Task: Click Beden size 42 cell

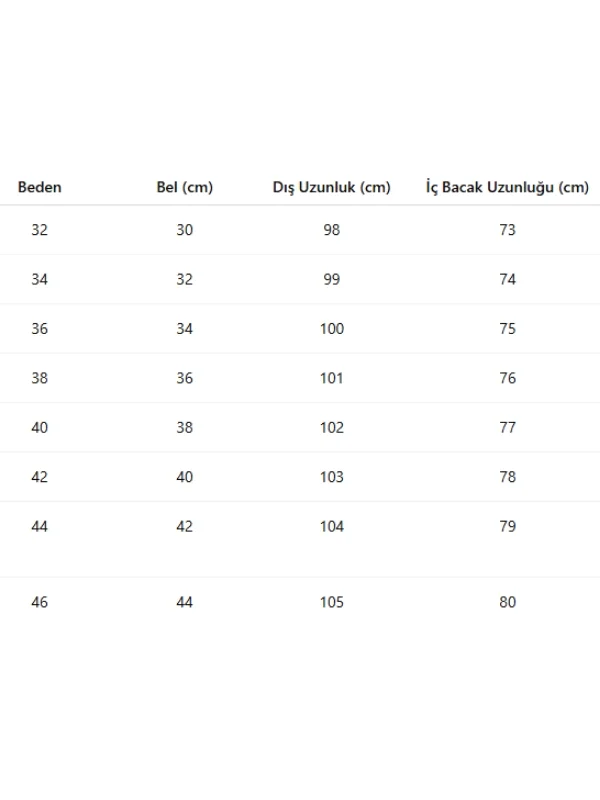Action: pyautogui.click(x=40, y=477)
